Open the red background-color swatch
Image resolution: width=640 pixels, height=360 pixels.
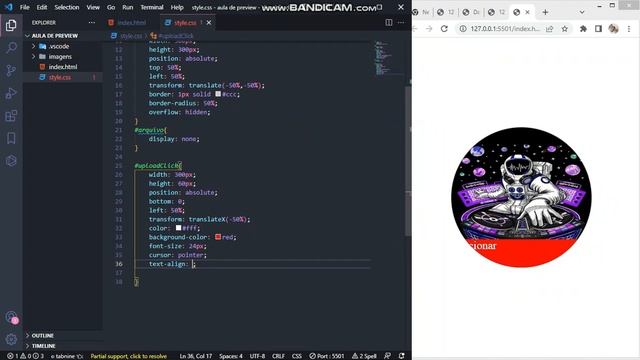(218, 237)
